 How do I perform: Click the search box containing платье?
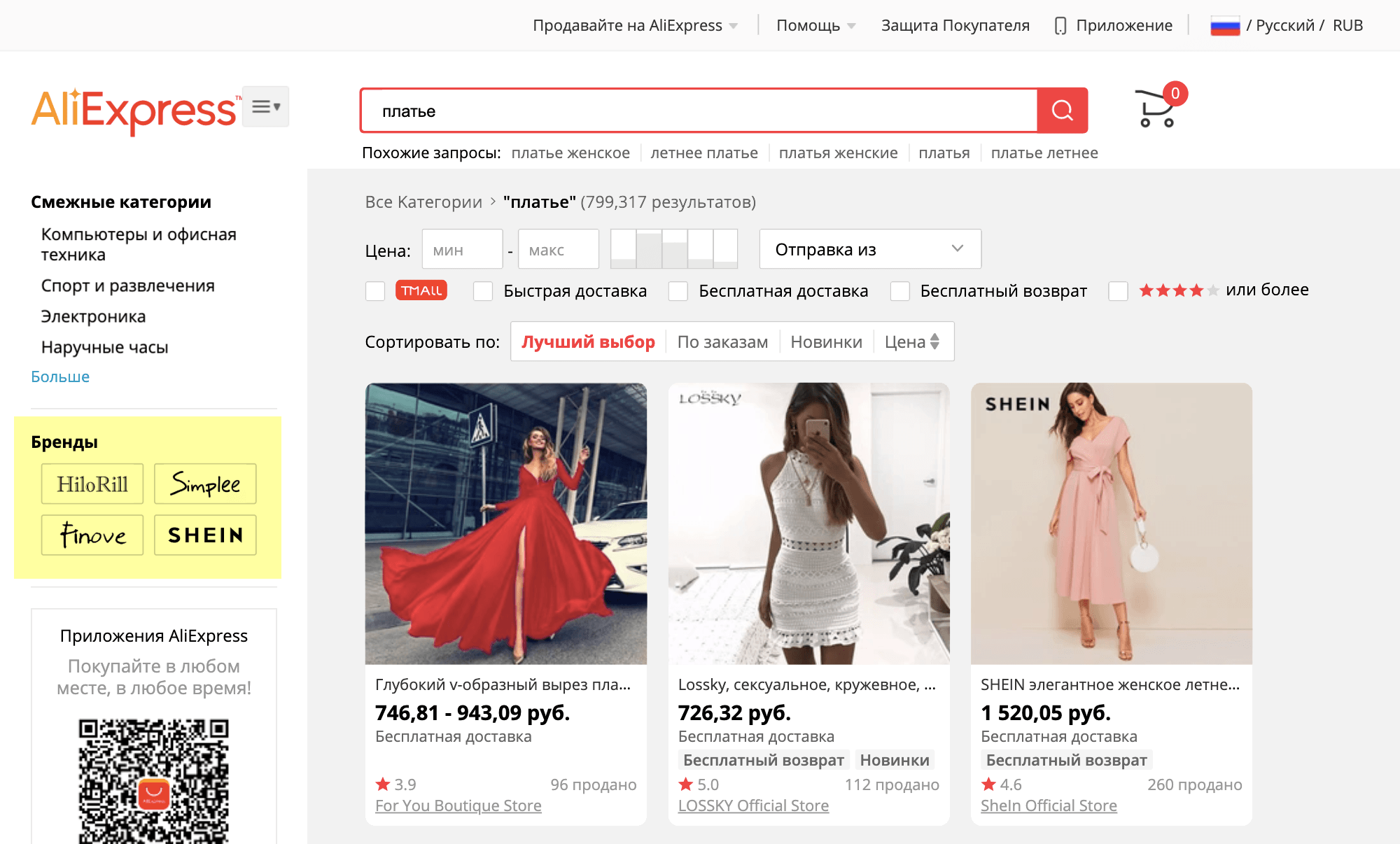click(699, 111)
